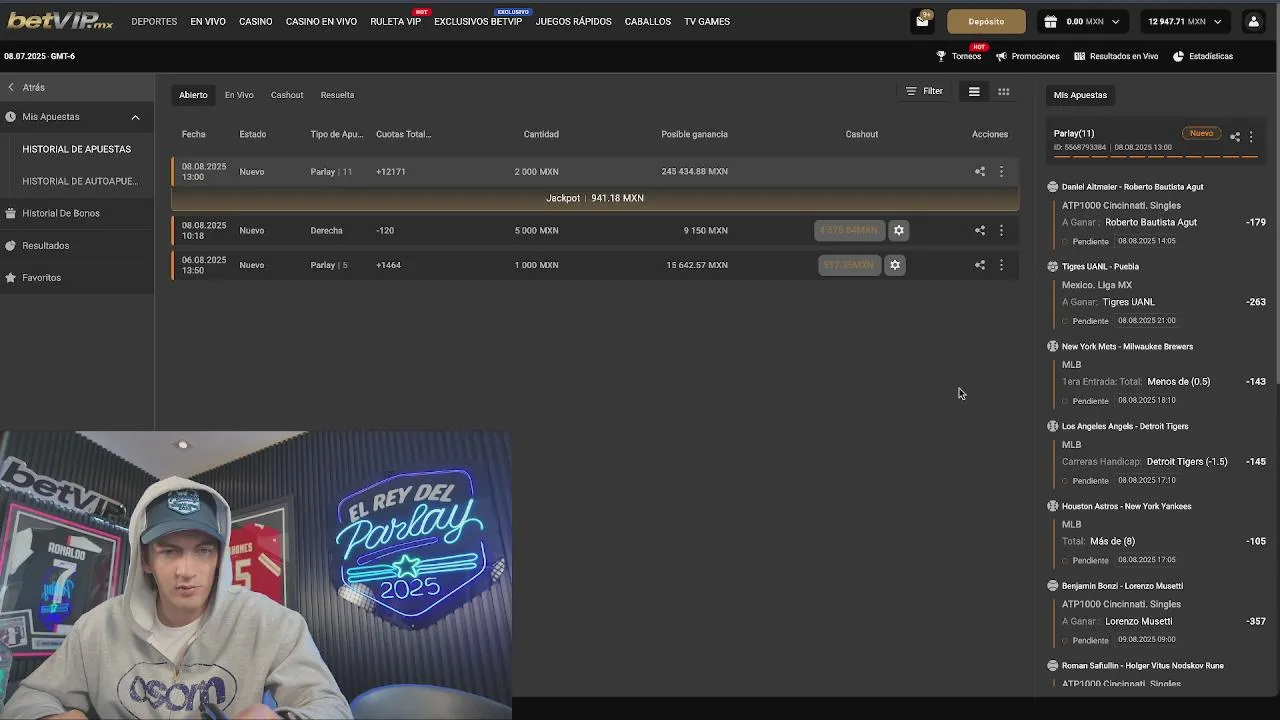Open cashout settings gear for Derecha bet
The width and height of the screenshot is (1280, 720).
[899, 230]
